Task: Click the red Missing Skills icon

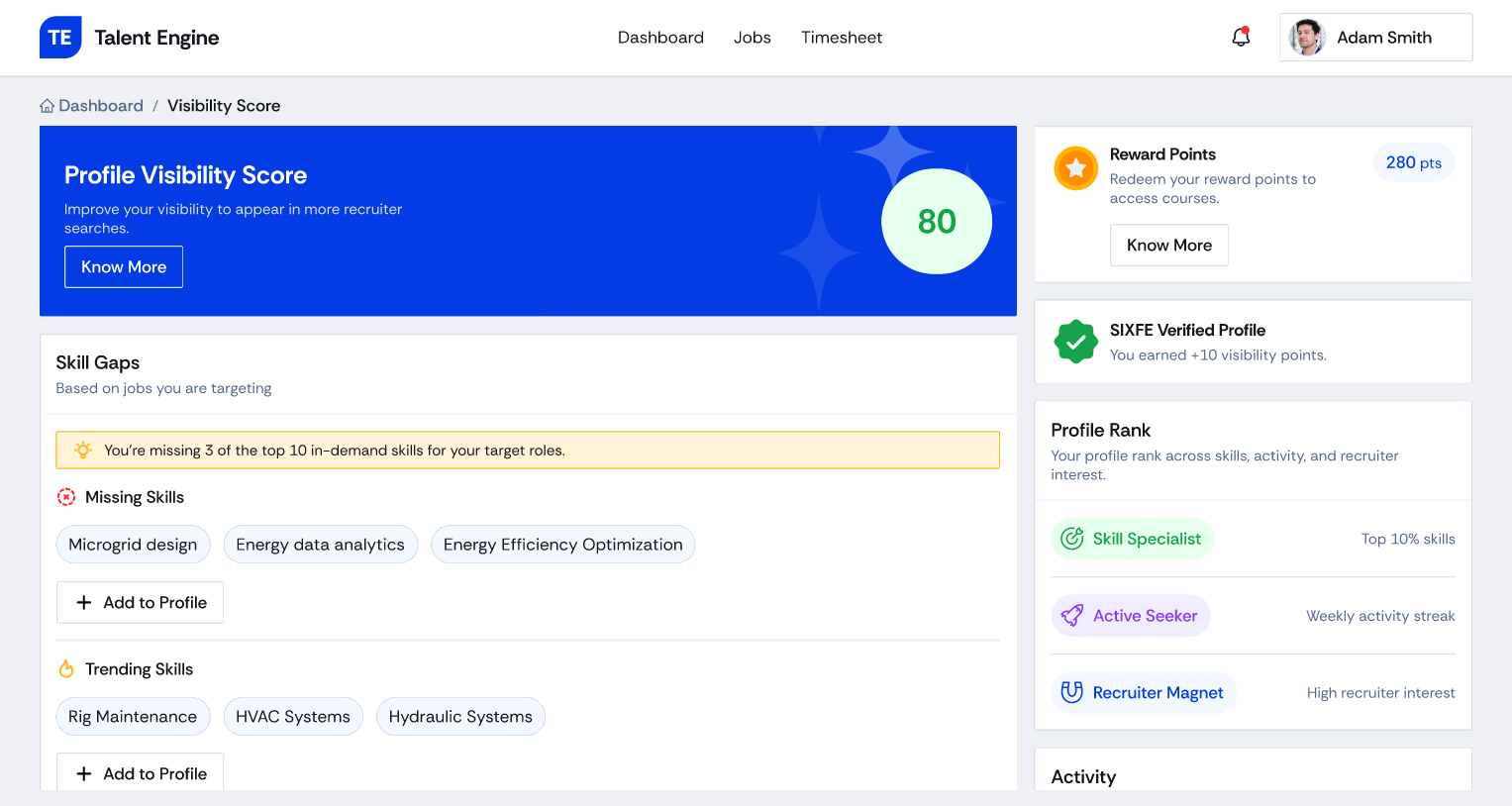Action: click(x=66, y=497)
